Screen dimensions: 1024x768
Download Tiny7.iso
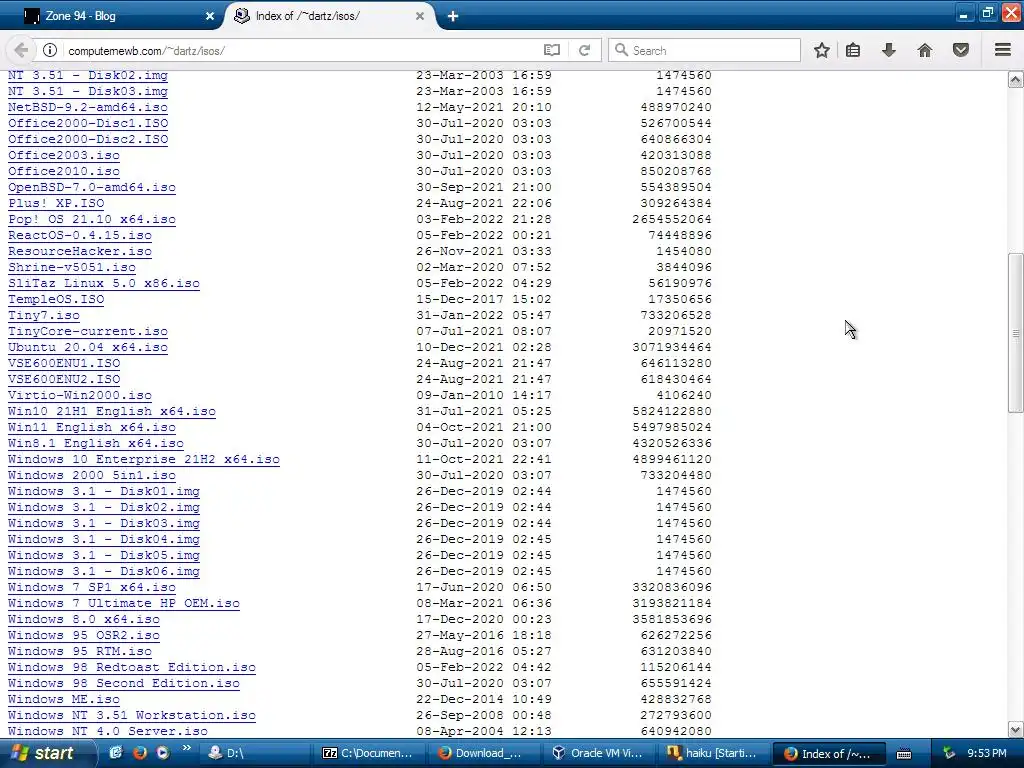44,315
